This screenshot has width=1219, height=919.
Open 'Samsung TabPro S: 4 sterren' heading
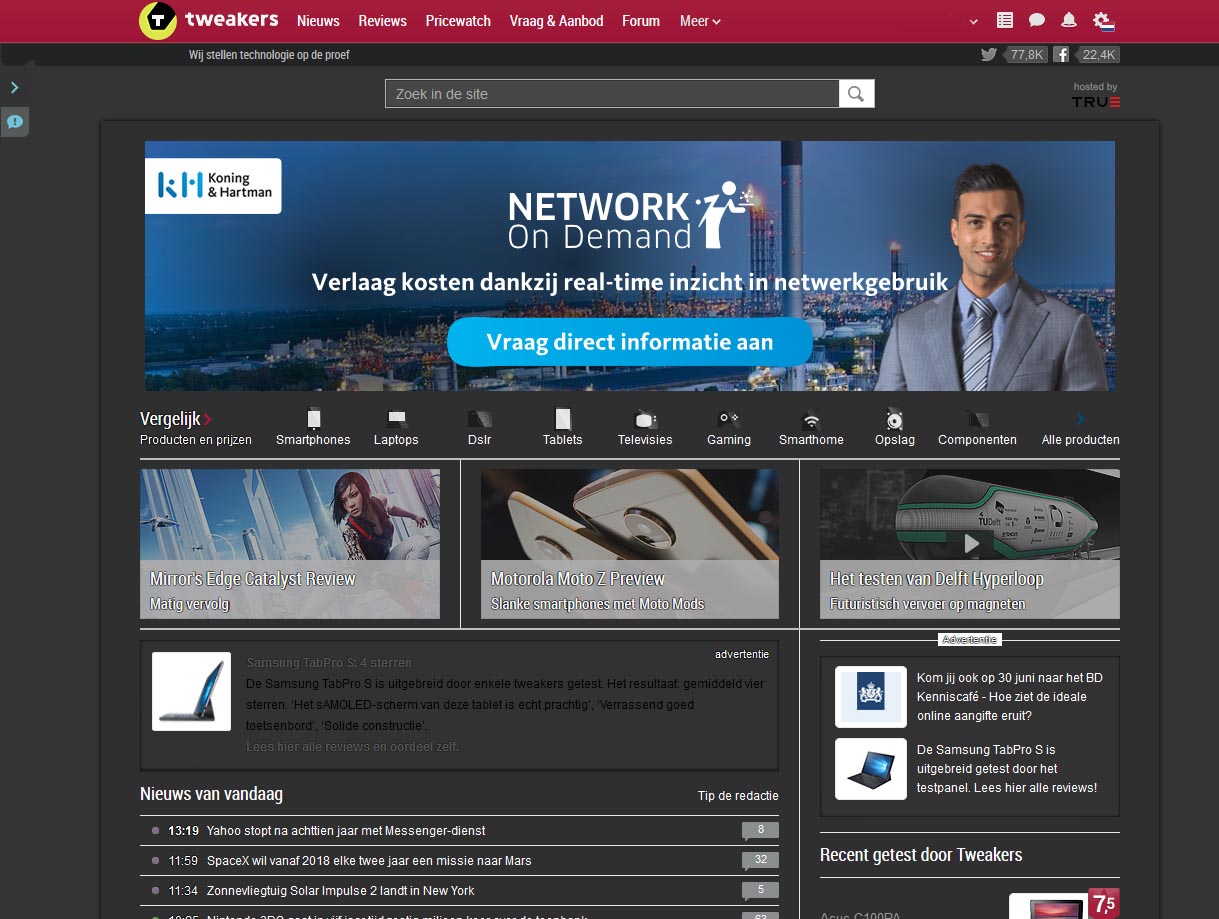click(x=329, y=663)
